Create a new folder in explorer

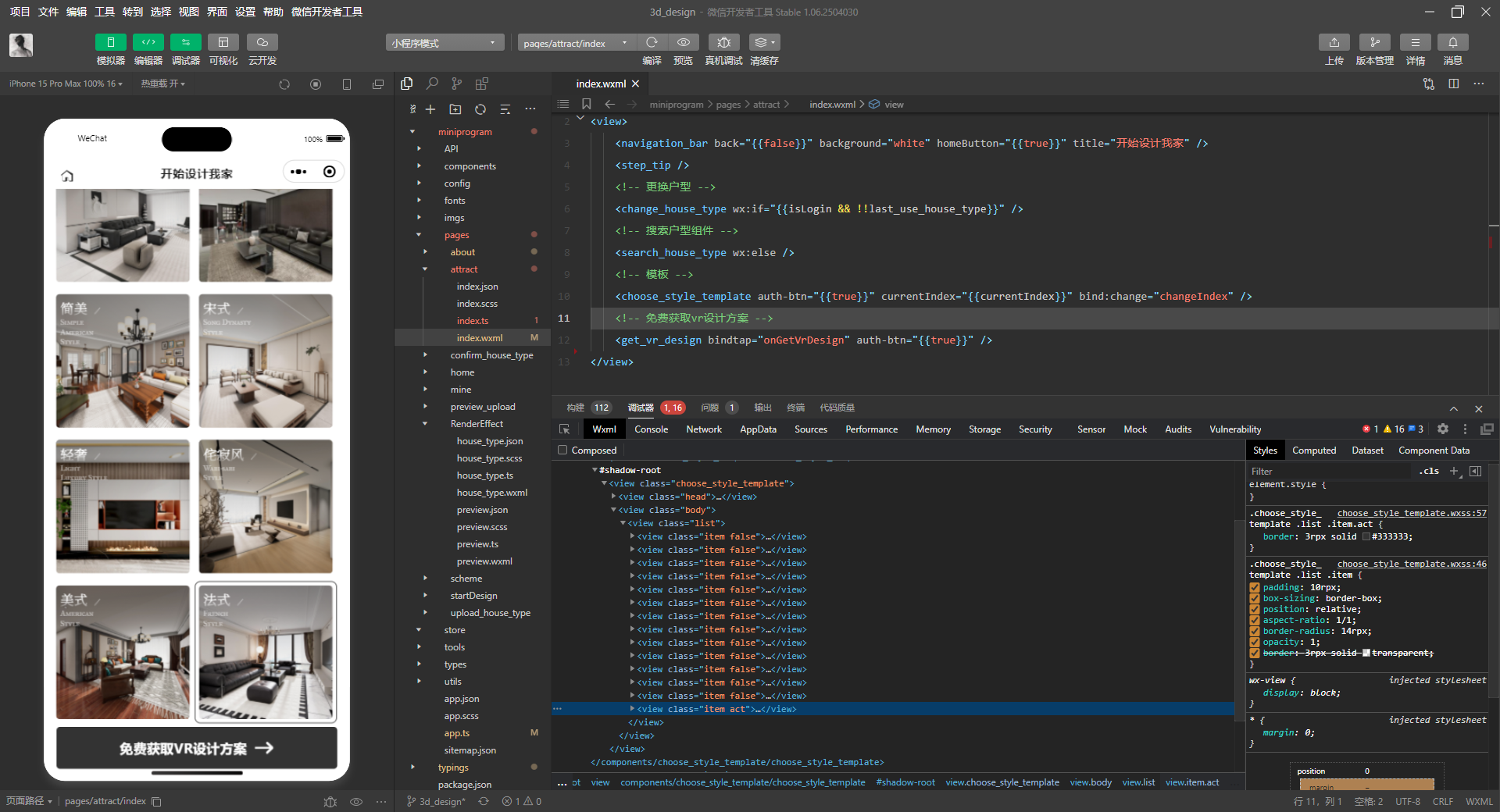click(x=455, y=109)
